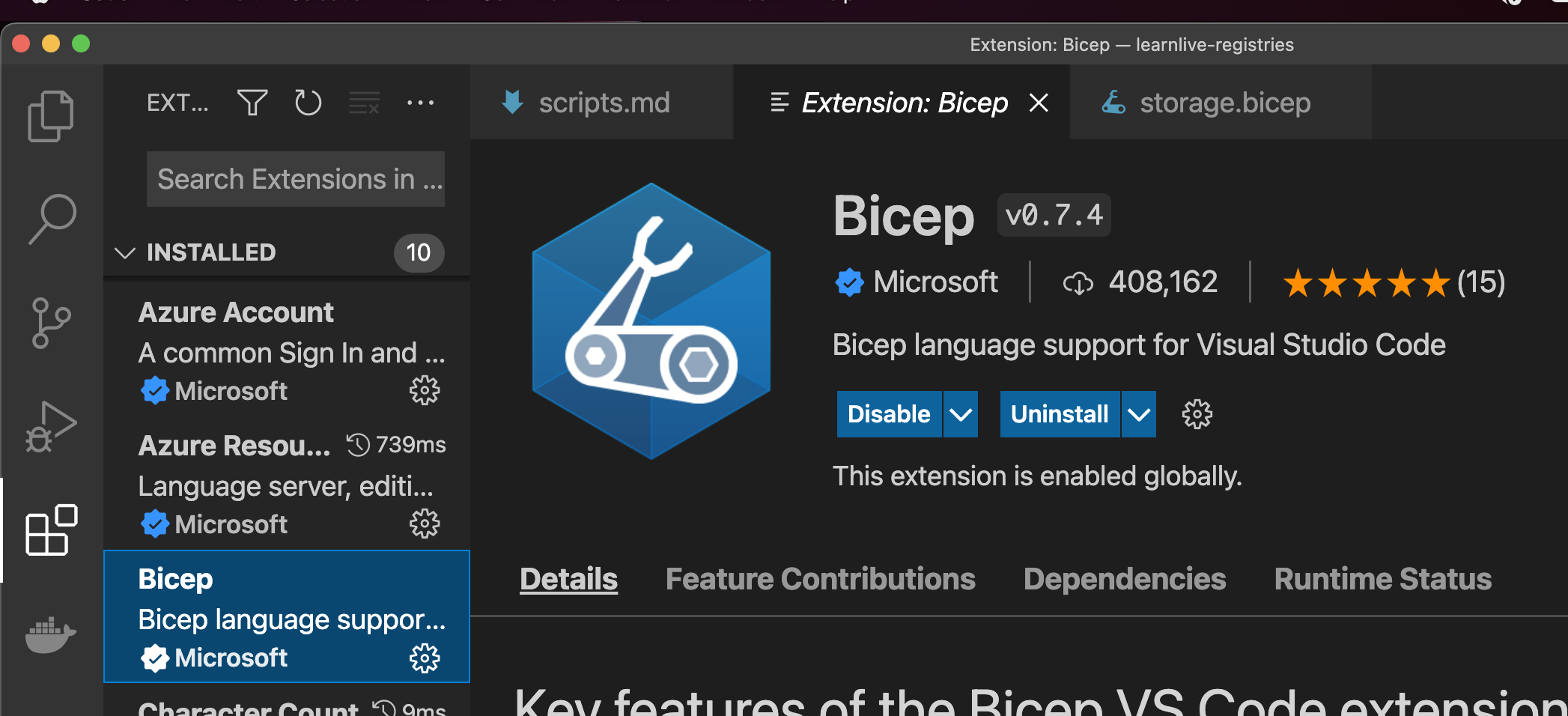This screenshot has height=716, width=1568.
Task: Refresh the extensions list
Action: (x=308, y=103)
